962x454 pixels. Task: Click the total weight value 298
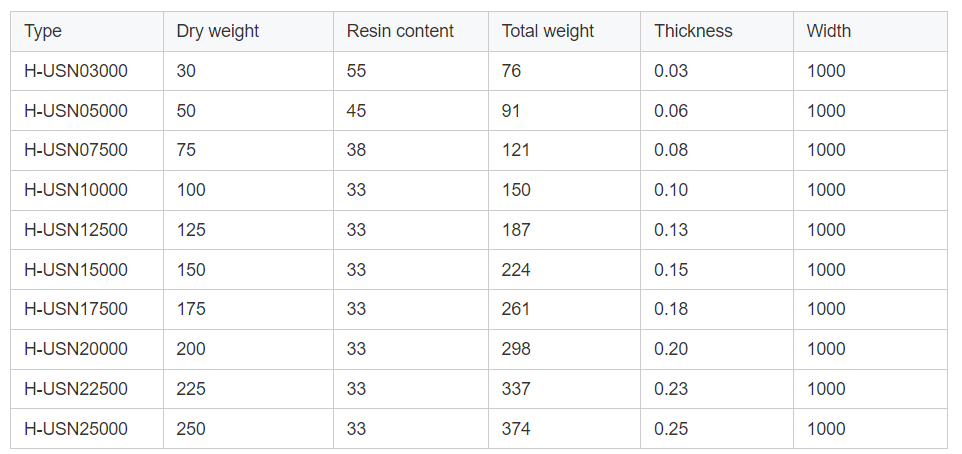click(x=516, y=349)
